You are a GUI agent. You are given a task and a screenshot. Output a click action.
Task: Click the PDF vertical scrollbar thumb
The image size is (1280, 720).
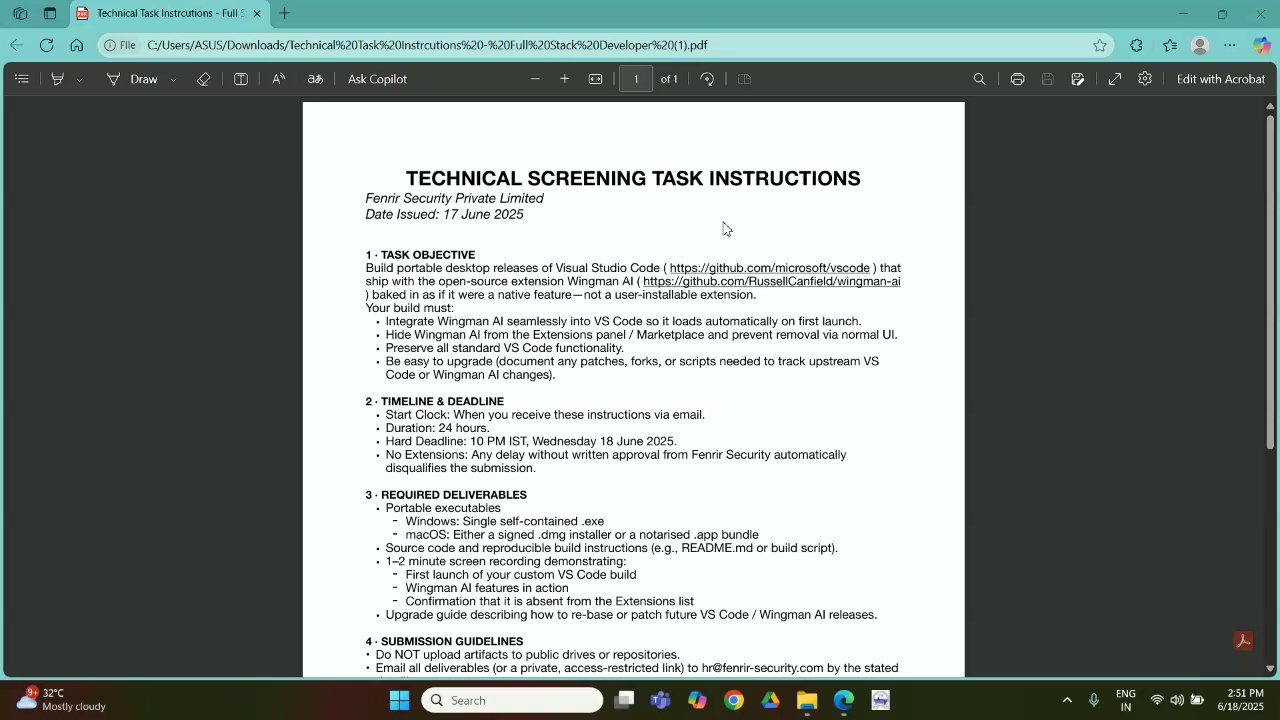1271,280
